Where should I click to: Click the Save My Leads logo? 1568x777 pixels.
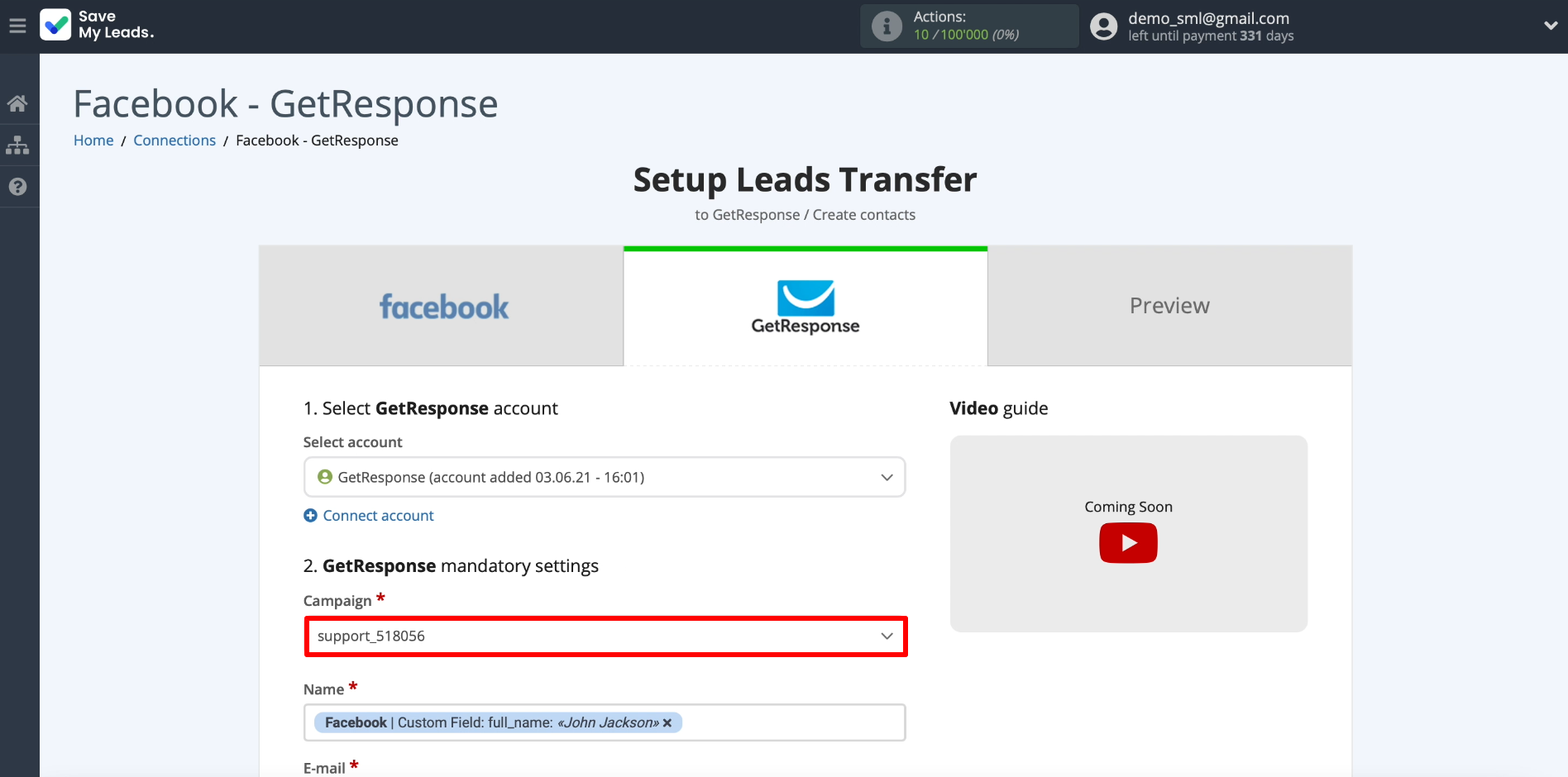tap(97, 25)
